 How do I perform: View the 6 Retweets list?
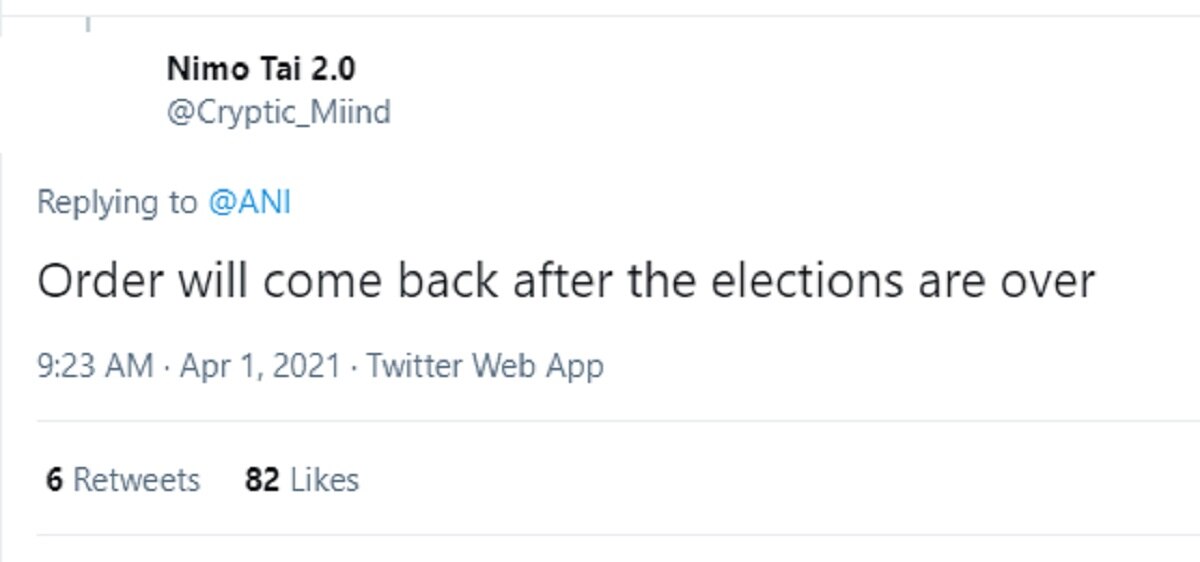coord(123,480)
